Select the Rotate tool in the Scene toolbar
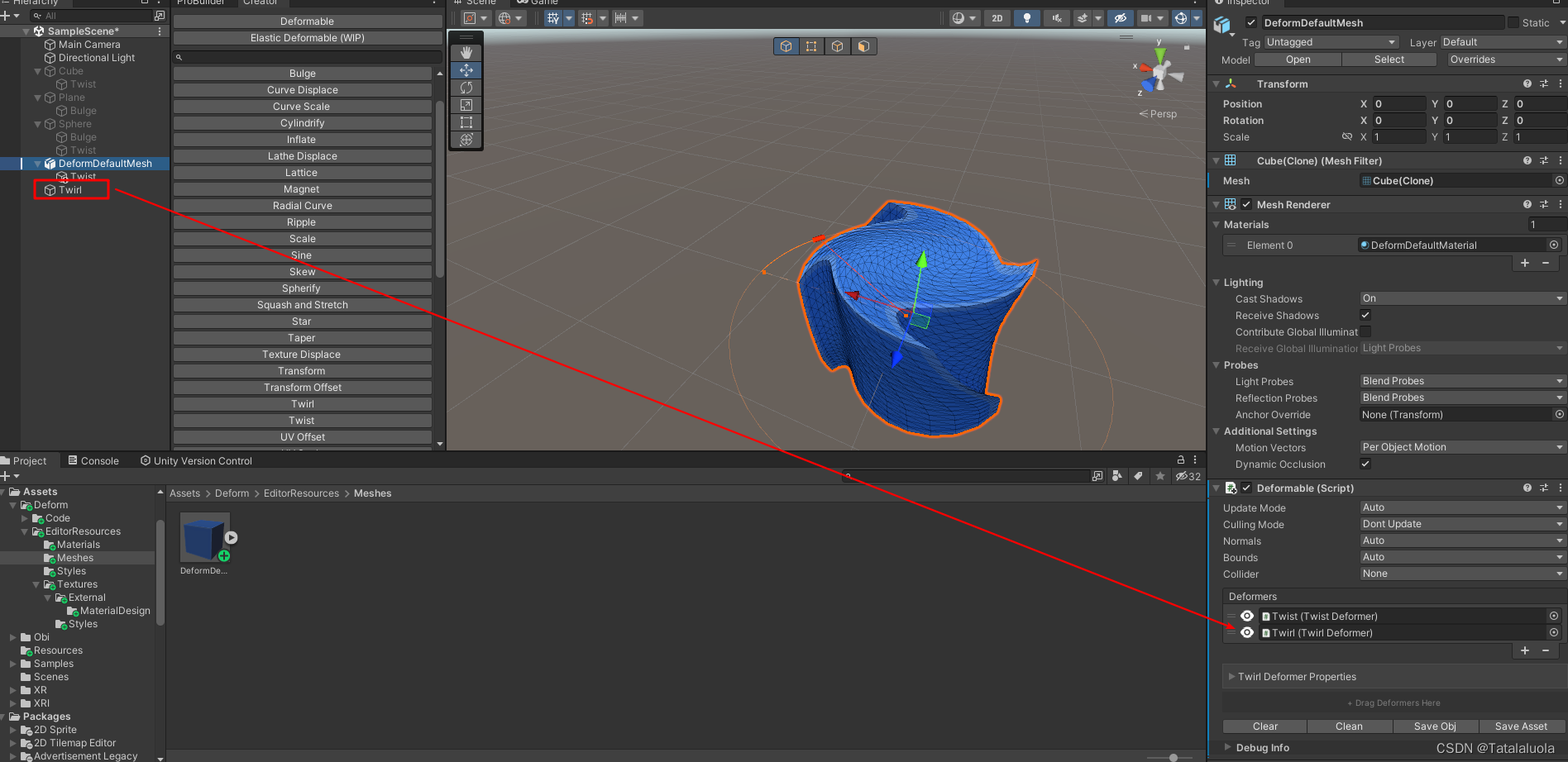The width and height of the screenshot is (1568, 762). [x=466, y=87]
